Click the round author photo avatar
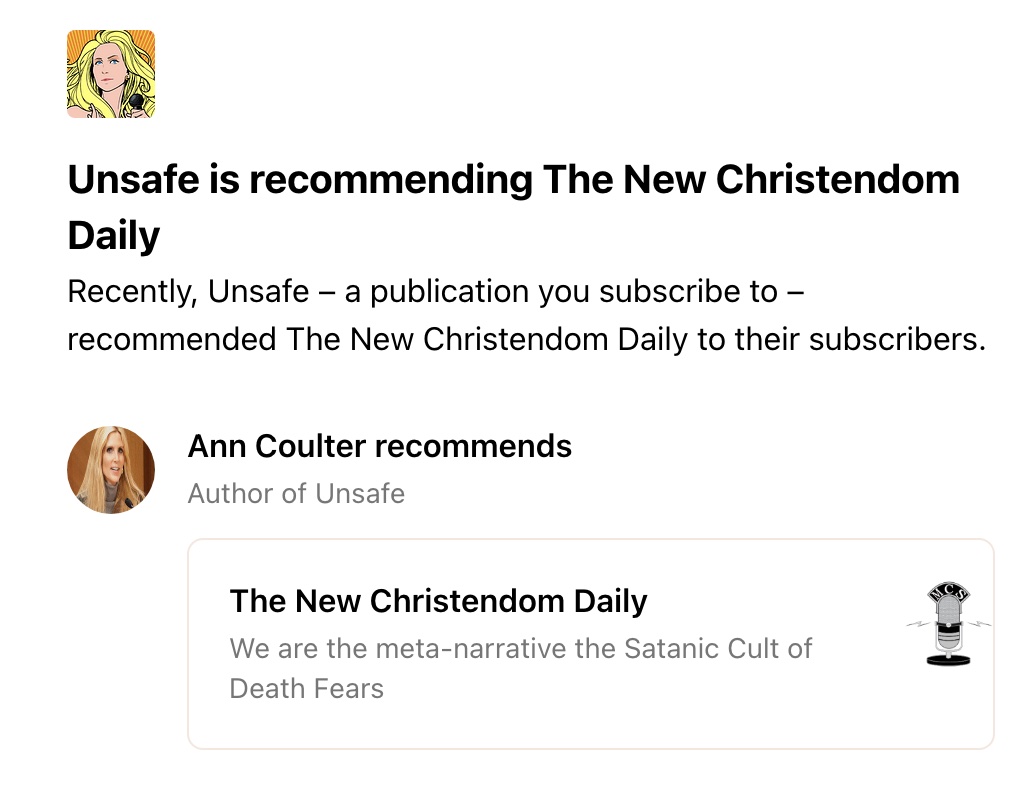 click(x=111, y=469)
